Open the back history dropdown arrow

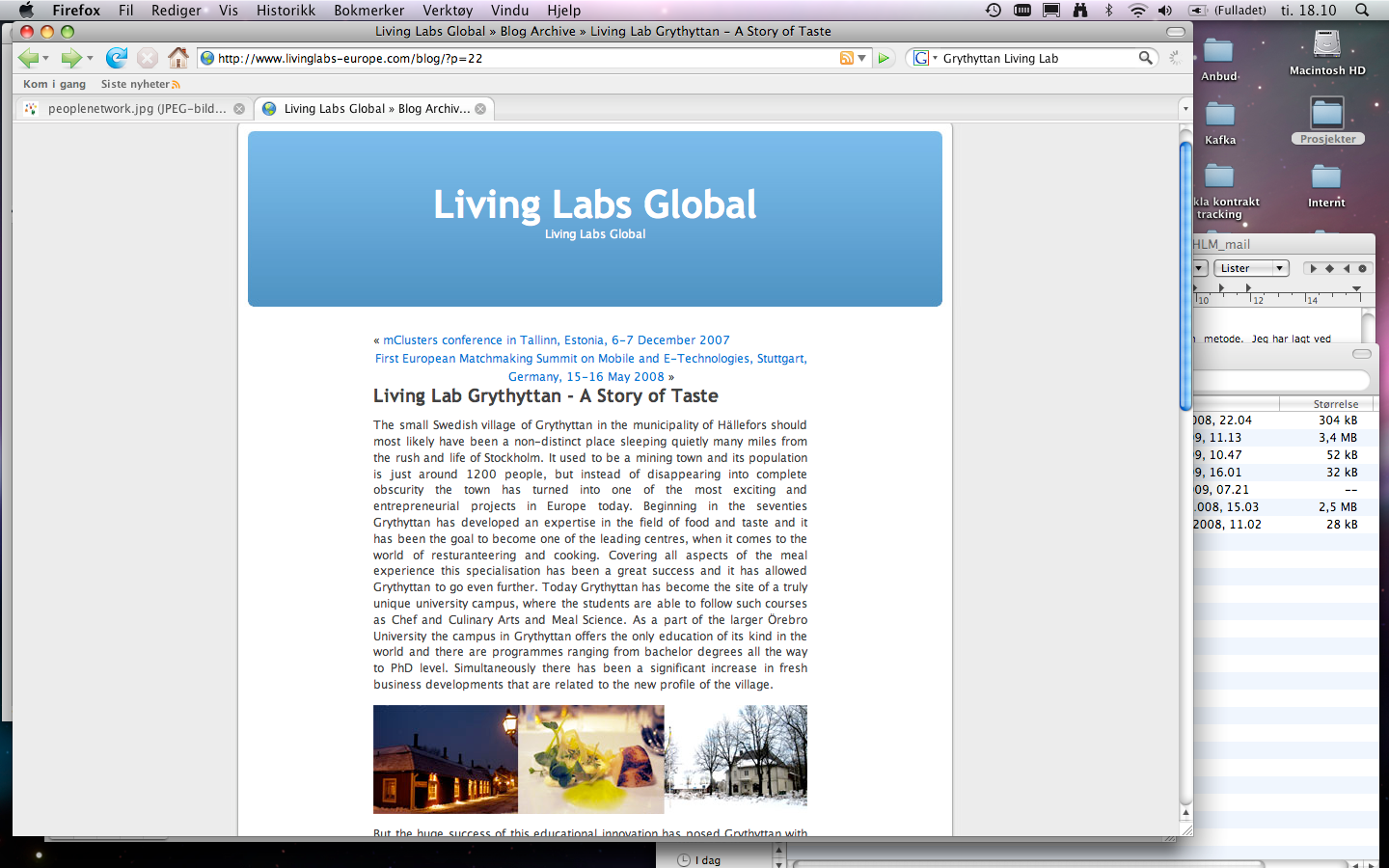45,59
